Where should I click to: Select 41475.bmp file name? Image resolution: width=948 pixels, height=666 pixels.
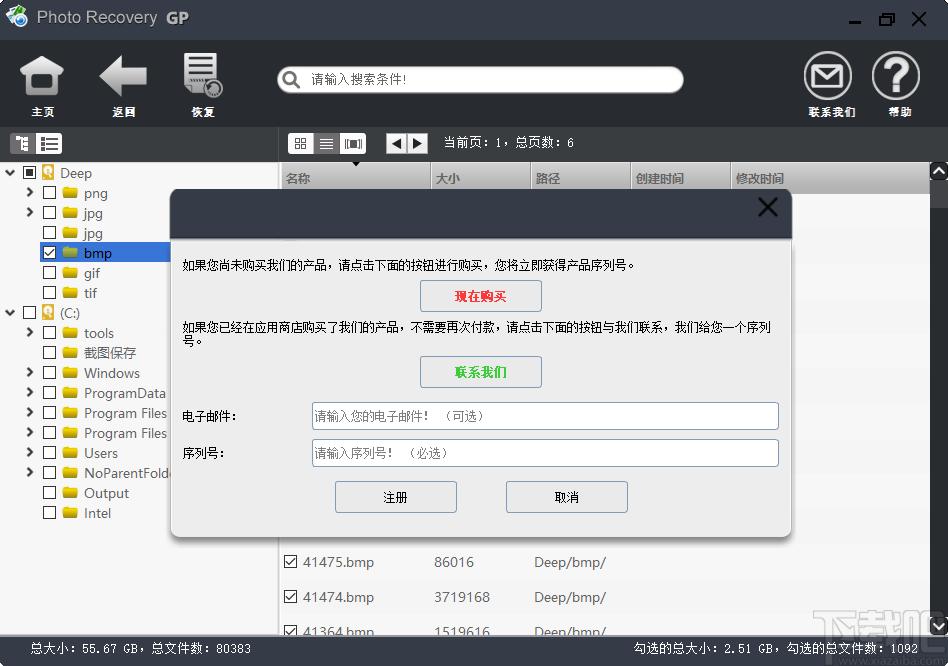[x=338, y=562]
